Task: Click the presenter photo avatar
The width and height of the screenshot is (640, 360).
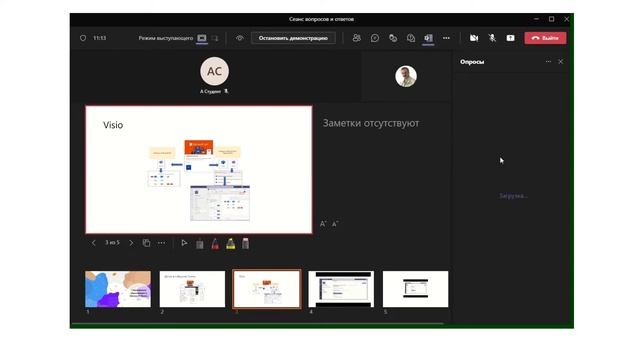Action: pos(406,76)
